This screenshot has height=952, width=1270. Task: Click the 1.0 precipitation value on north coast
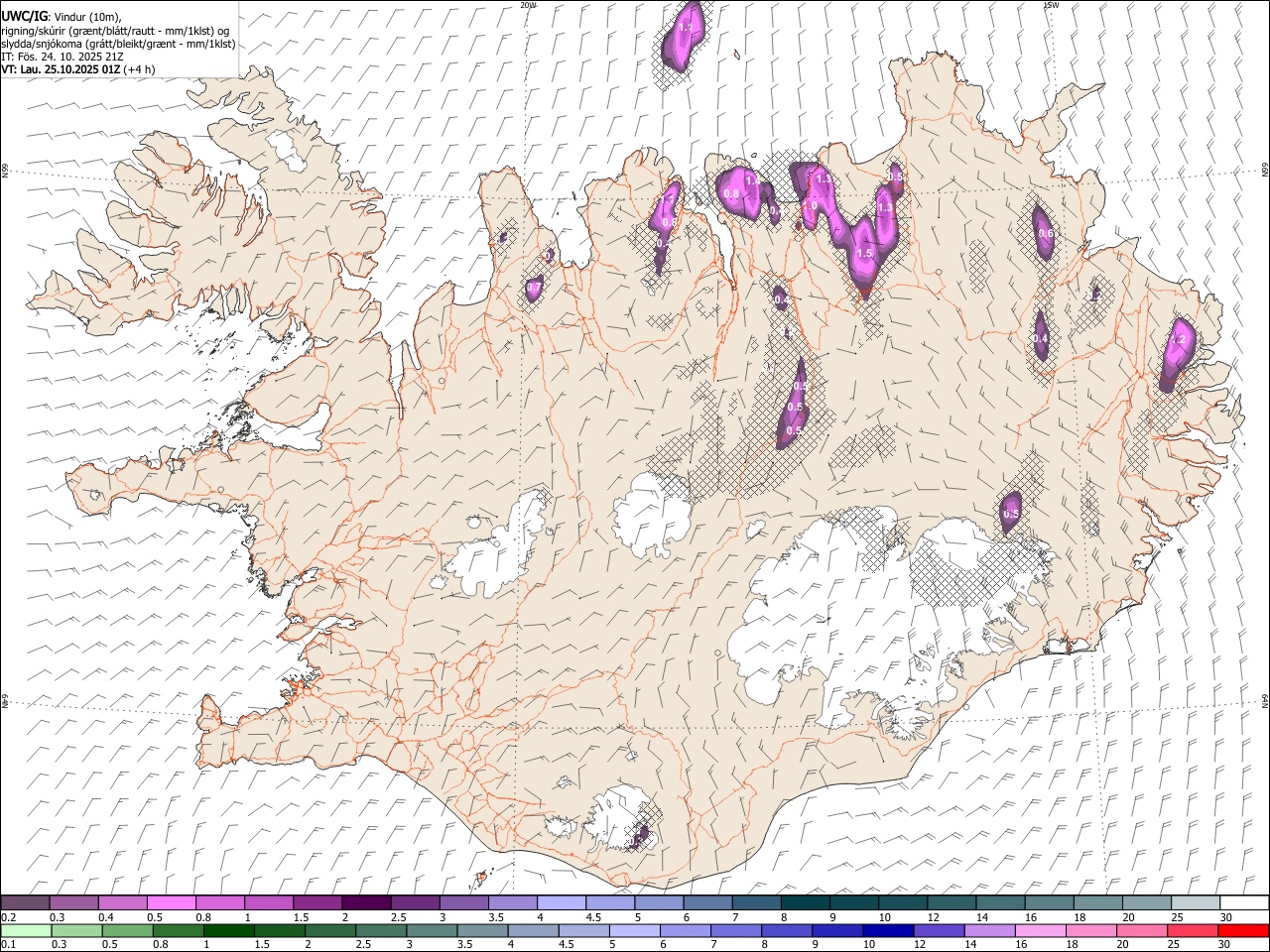(810, 206)
